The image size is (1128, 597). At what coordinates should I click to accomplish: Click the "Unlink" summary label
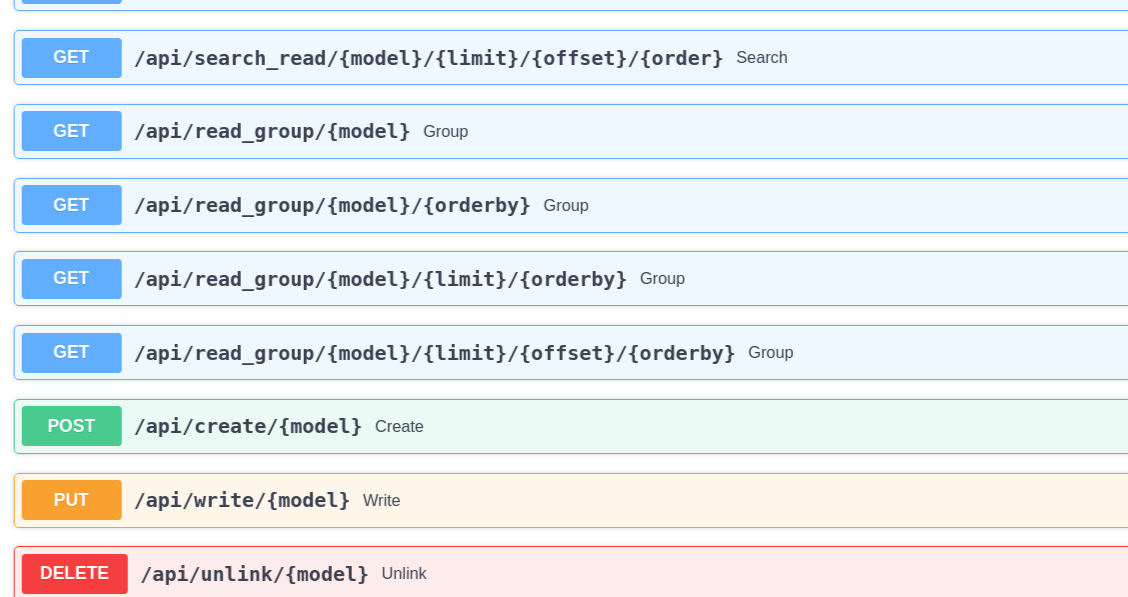(404, 574)
